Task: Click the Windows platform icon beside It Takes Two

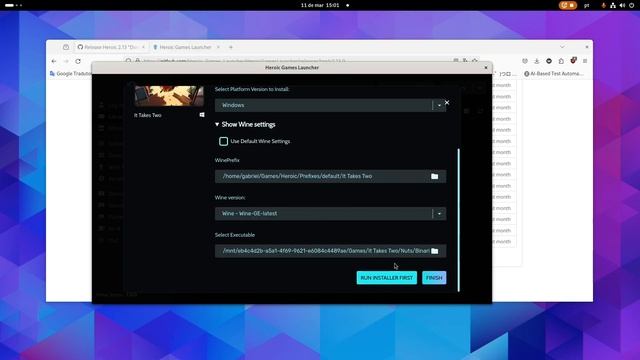Action: coord(202,115)
